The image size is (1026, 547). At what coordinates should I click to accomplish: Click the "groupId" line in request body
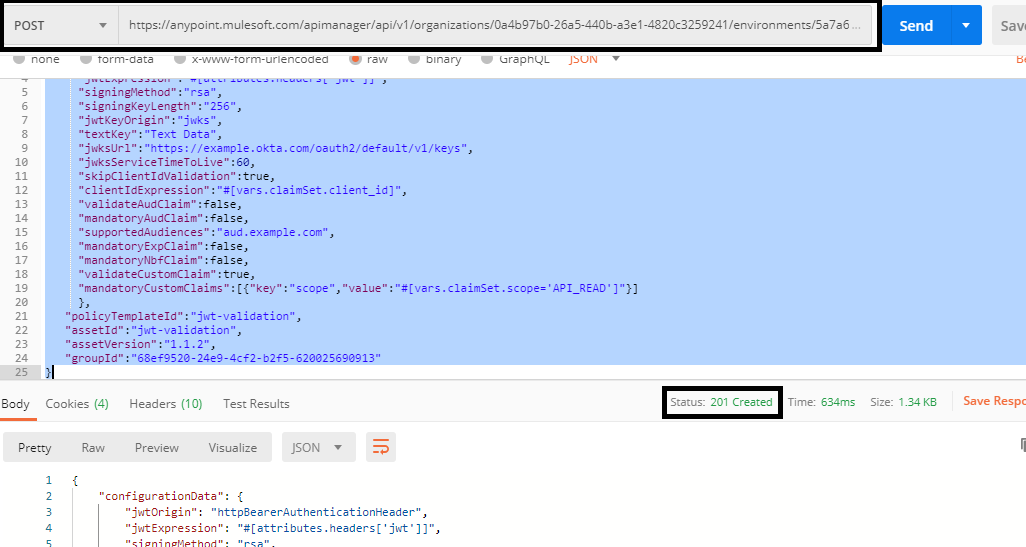coord(222,358)
